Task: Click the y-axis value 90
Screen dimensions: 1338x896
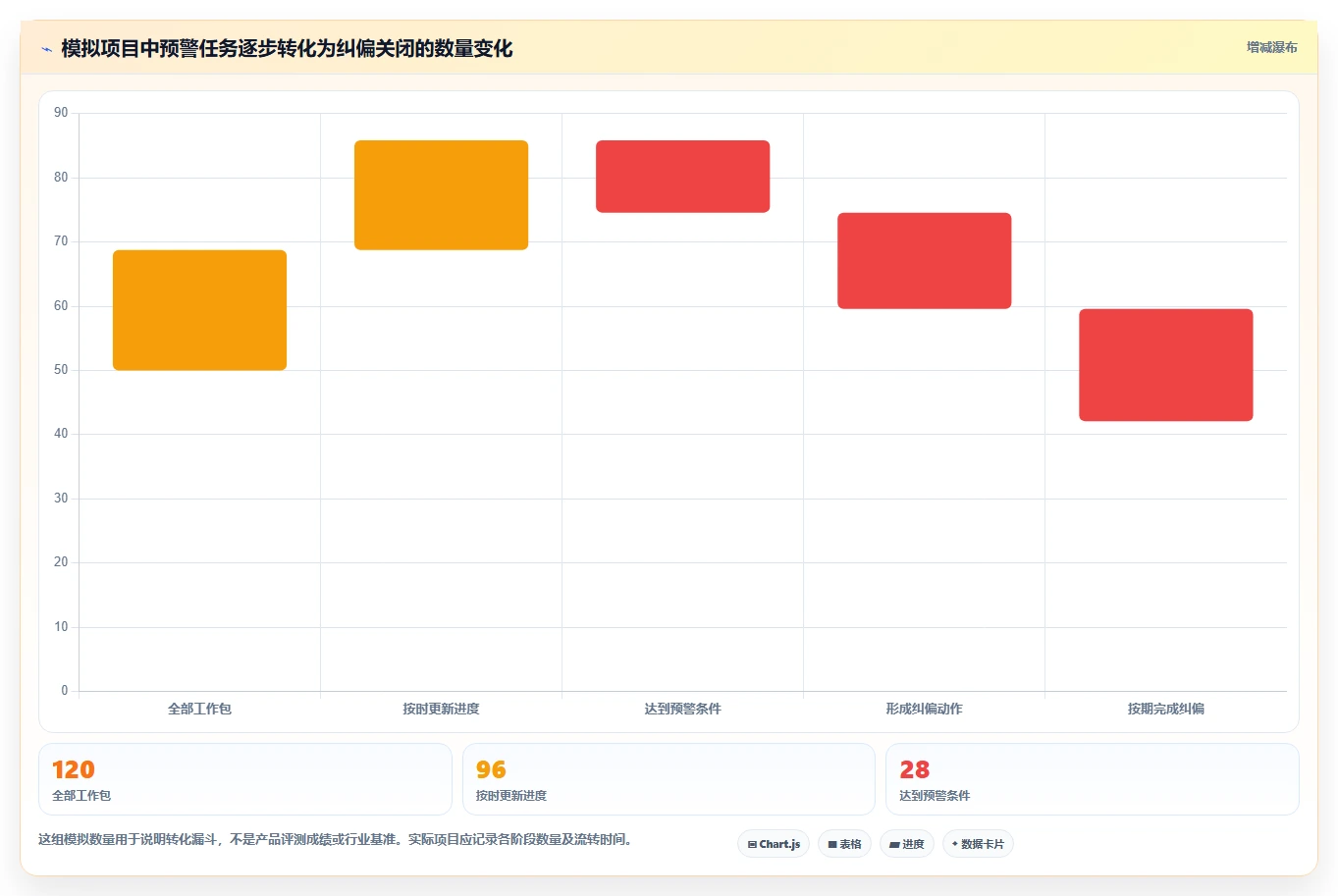Action: 61,113
